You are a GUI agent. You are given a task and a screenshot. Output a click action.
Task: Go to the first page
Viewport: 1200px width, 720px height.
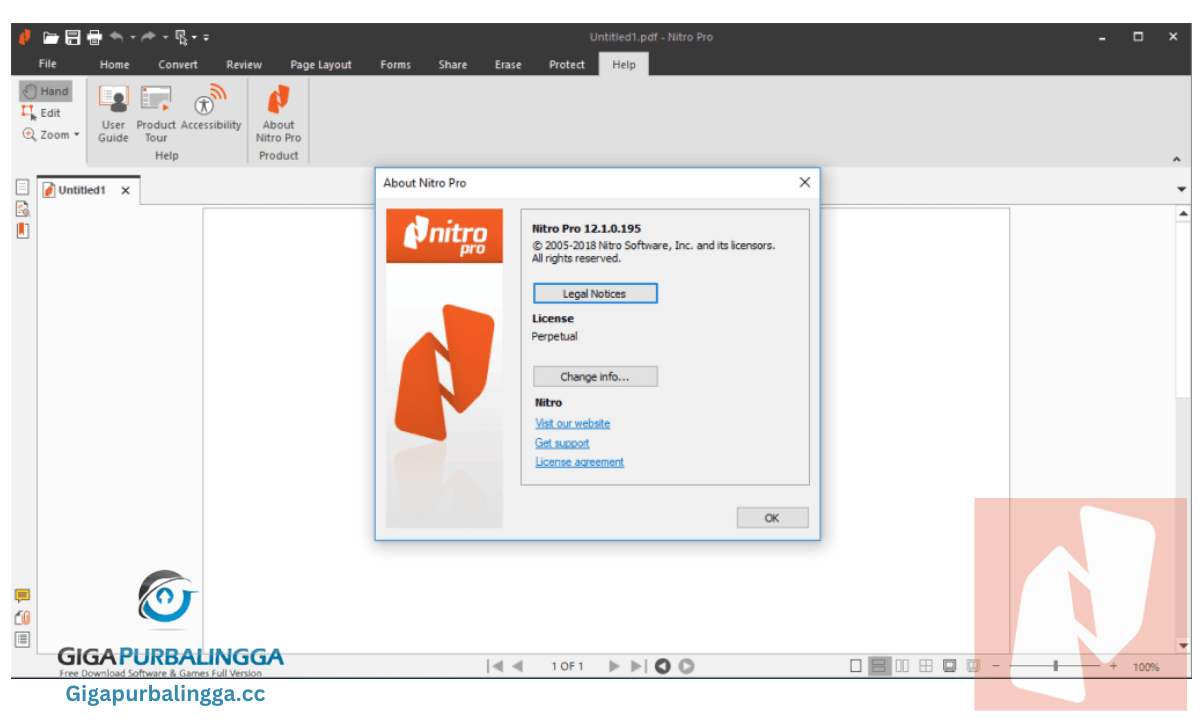(495, 666)
